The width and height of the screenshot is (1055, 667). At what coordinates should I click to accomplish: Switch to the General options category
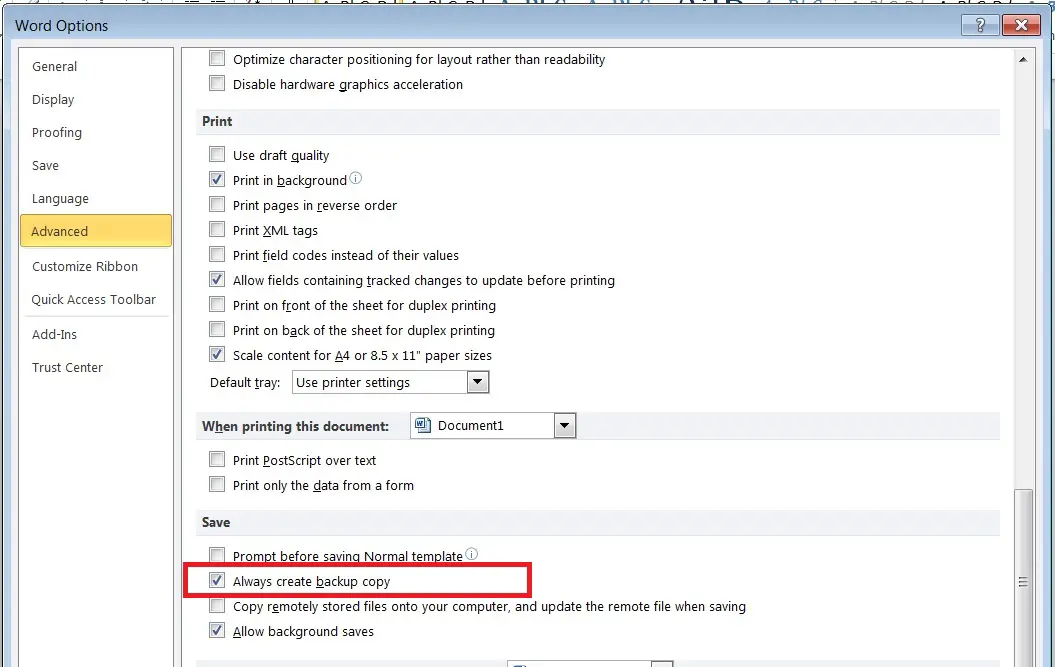tap(54, 67)
